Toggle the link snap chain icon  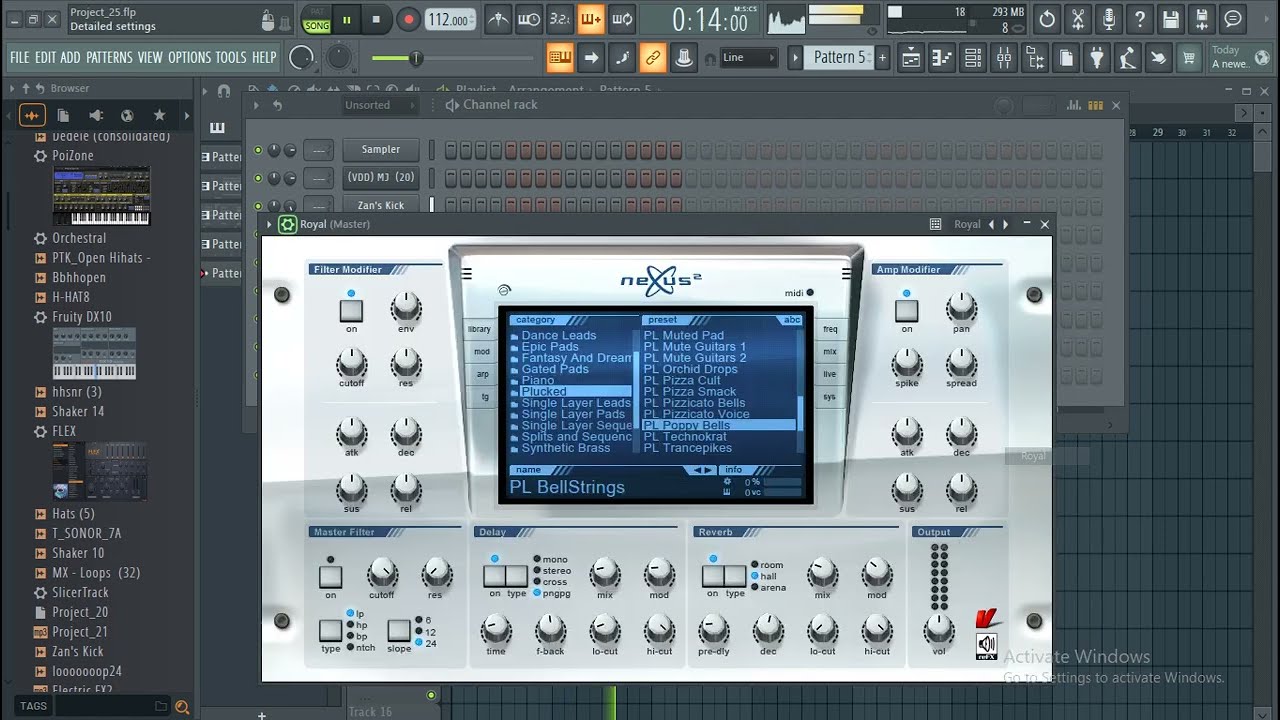tap(652, 58)
